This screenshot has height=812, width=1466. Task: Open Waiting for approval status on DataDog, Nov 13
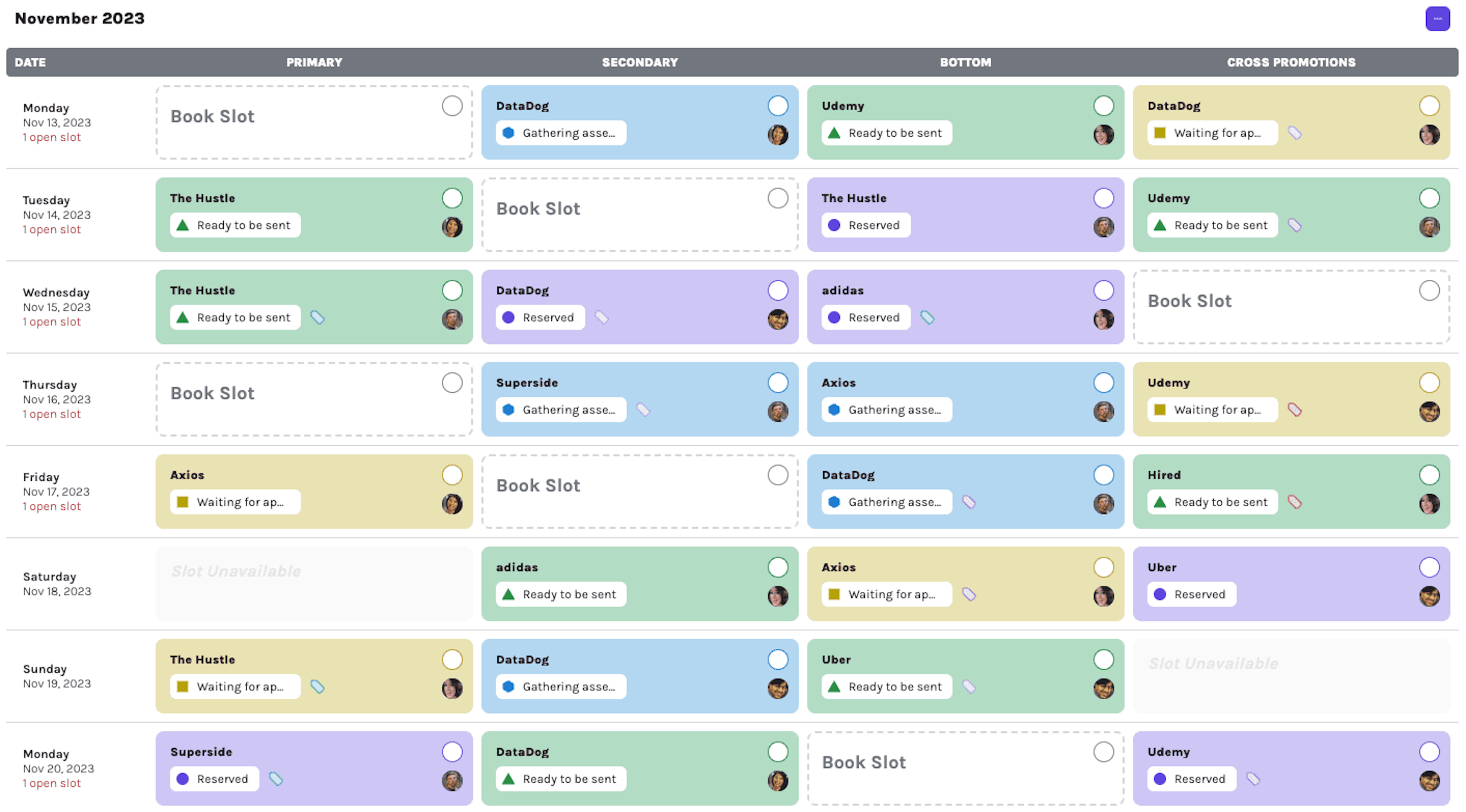tap(1212, 133)
